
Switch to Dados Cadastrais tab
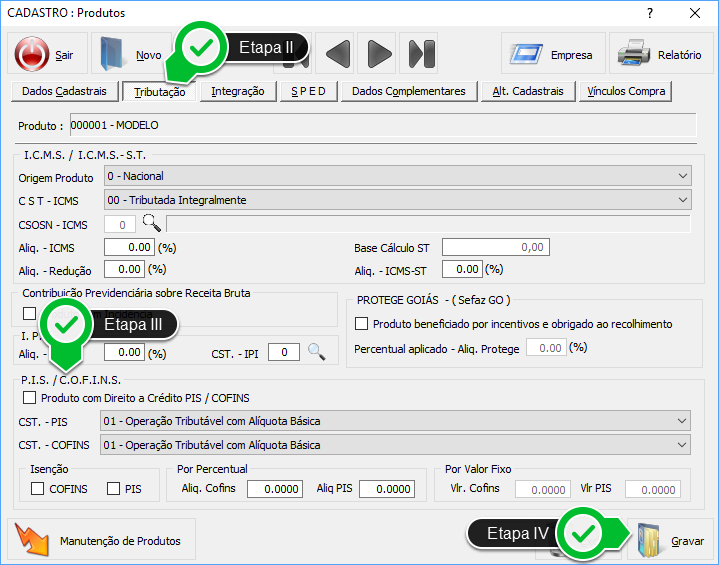coord(64,91)
